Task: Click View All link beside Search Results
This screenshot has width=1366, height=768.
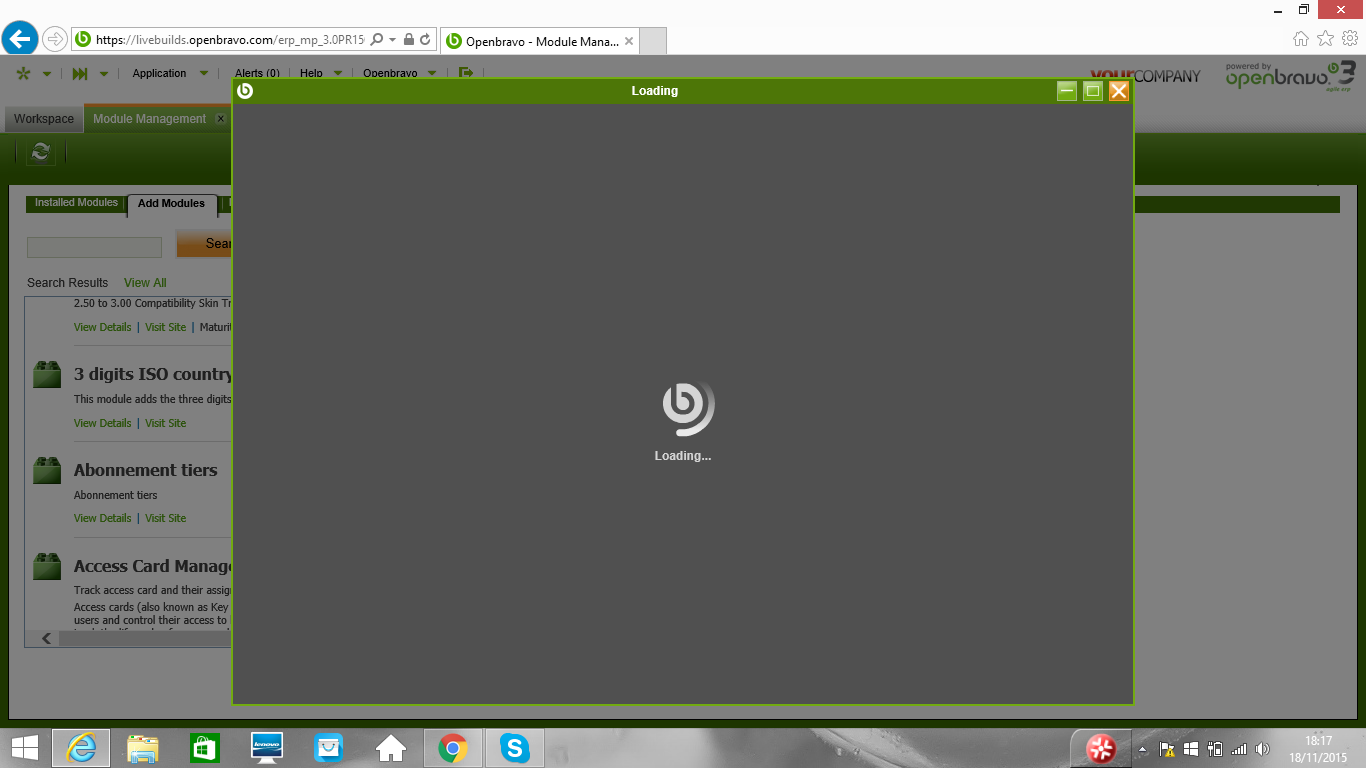Action: (x=145, y=283)
